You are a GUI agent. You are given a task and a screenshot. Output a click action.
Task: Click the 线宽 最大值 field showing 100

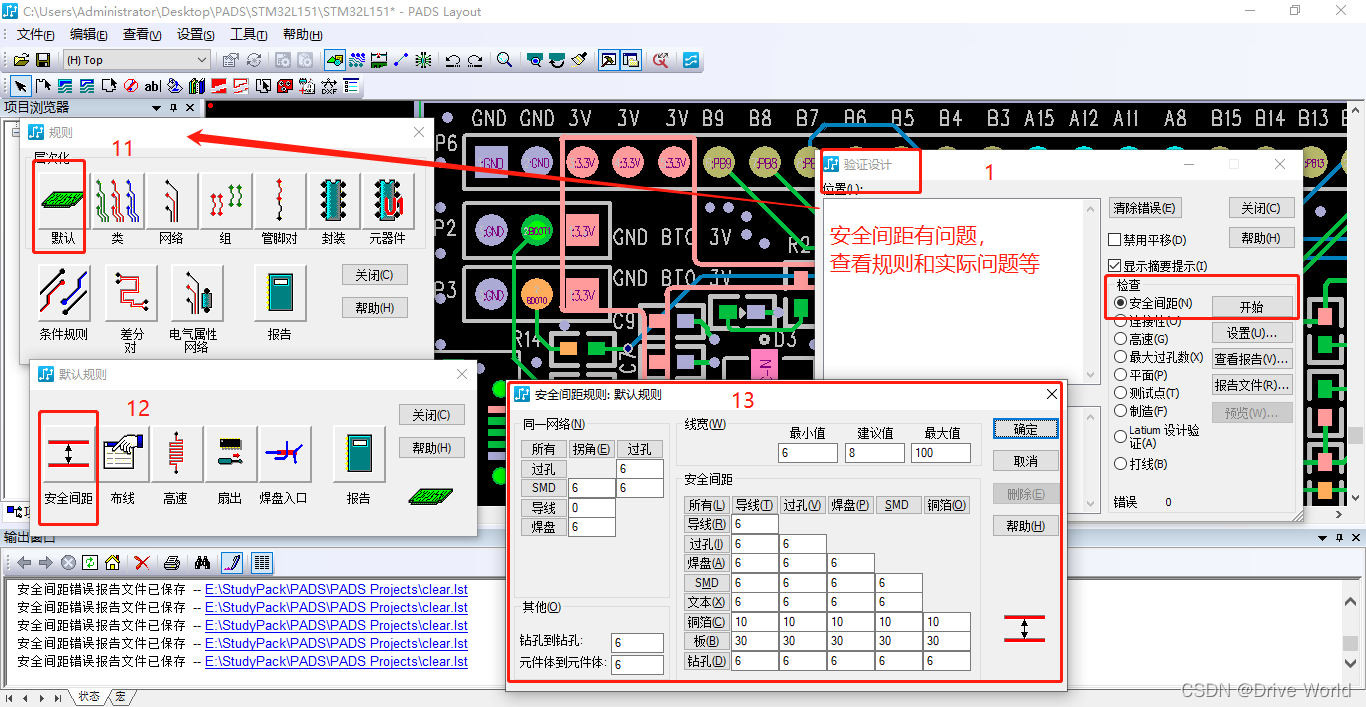point(941,453)
